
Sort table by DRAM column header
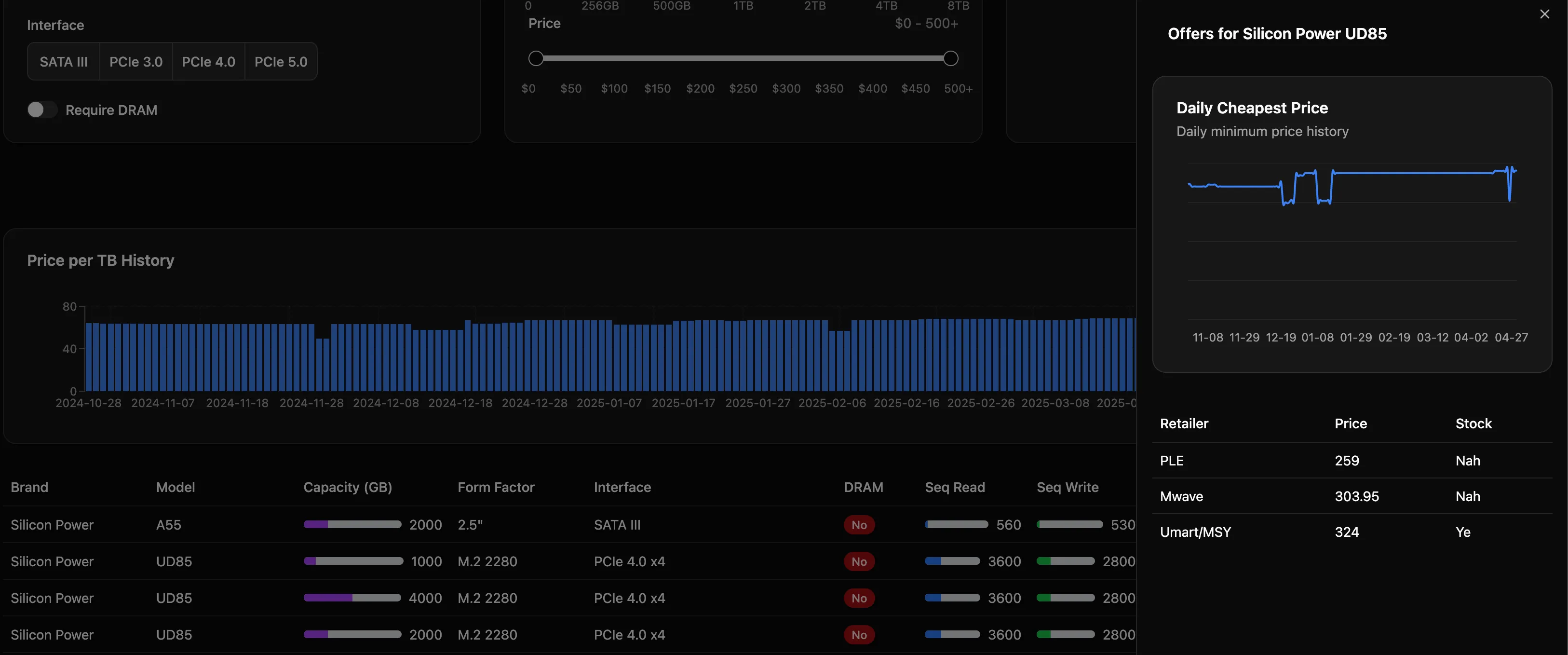coord(863,487)
